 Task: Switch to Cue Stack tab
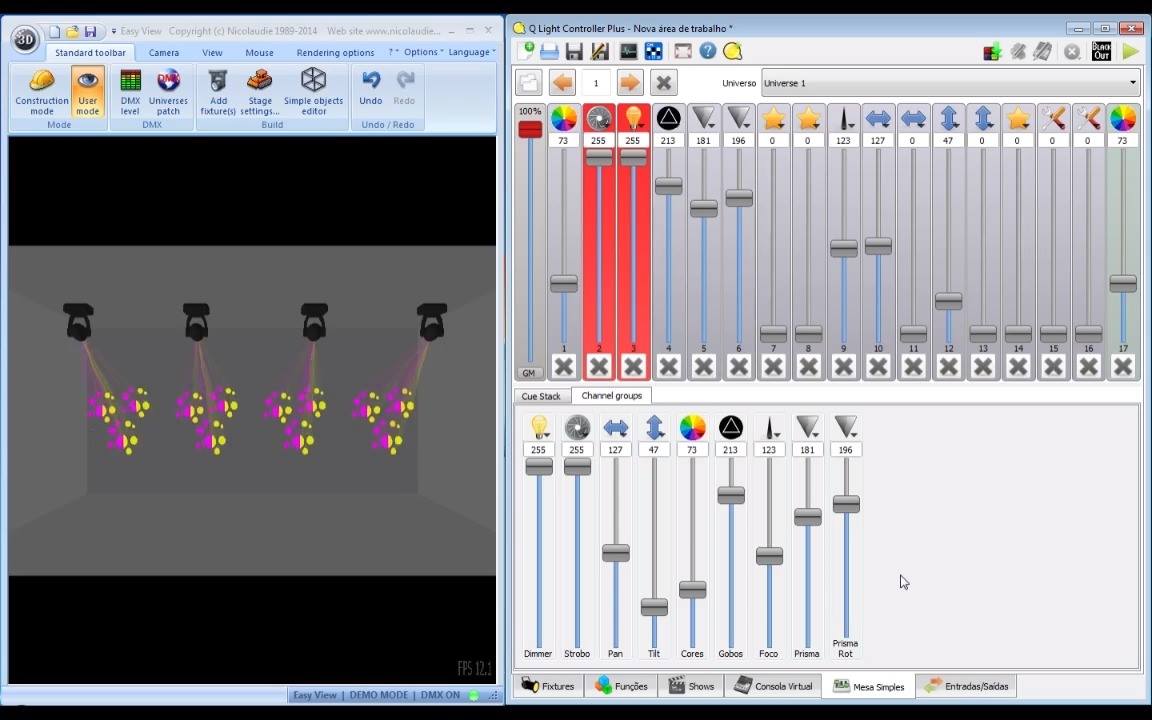(541, 396)
